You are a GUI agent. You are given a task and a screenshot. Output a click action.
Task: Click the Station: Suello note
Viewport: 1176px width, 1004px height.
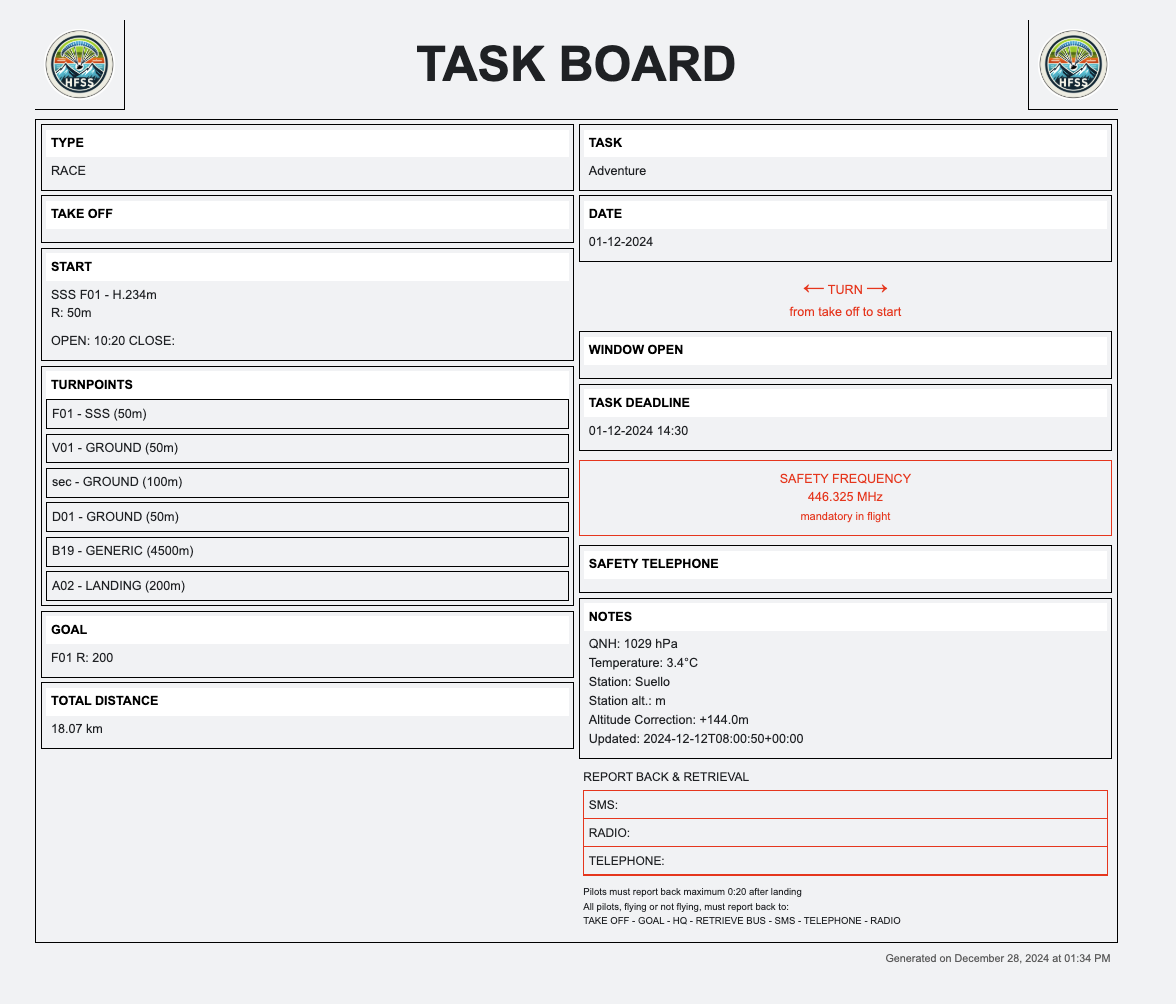click(x=629, y=682)
